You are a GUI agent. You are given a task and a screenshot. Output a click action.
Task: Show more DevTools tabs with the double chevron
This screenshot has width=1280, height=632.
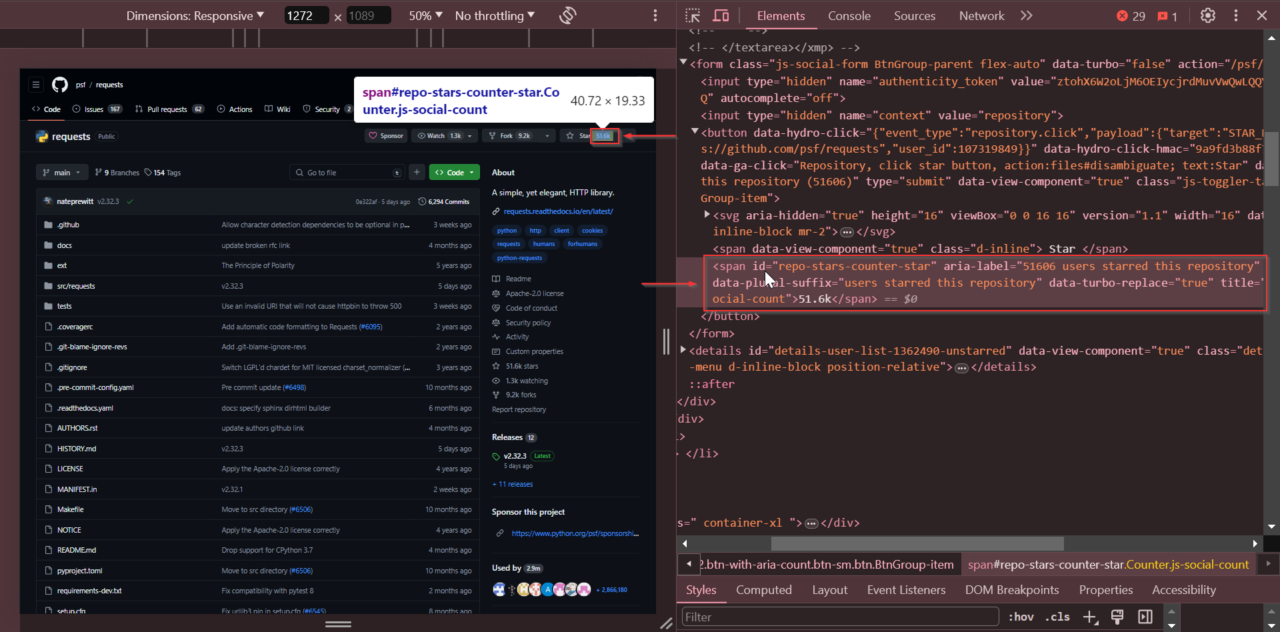(1025, 16)
